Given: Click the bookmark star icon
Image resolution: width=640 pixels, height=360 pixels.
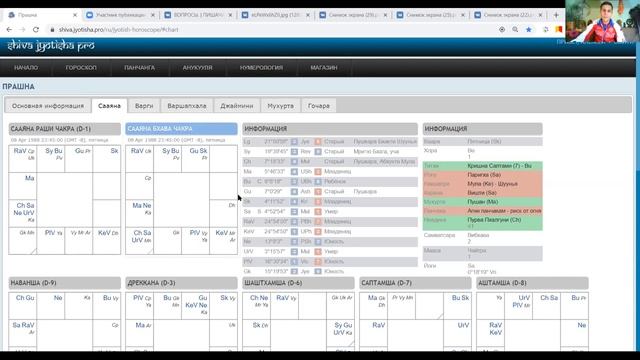Looking at the screenshot, I should click(529, 29).
